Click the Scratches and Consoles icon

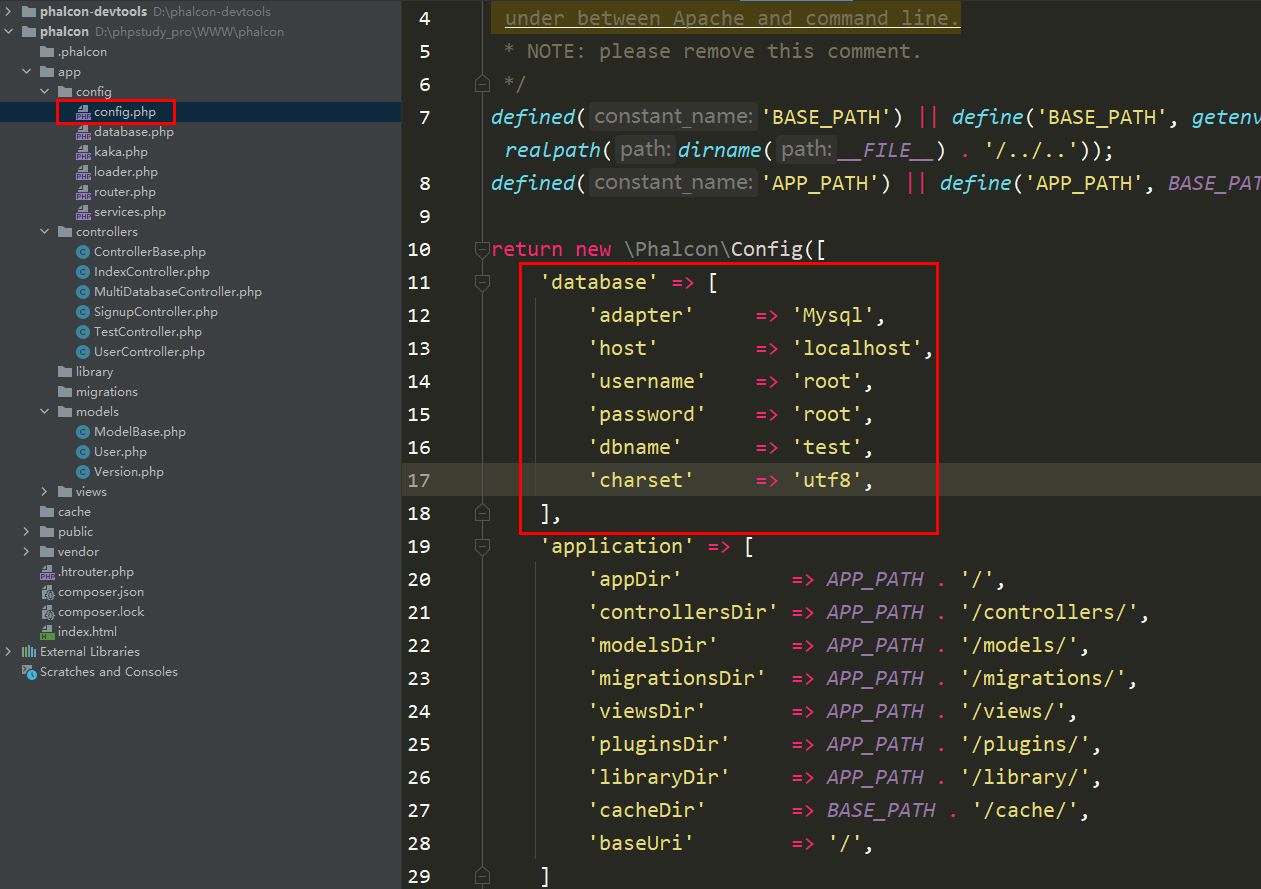[x=29, y=672]
